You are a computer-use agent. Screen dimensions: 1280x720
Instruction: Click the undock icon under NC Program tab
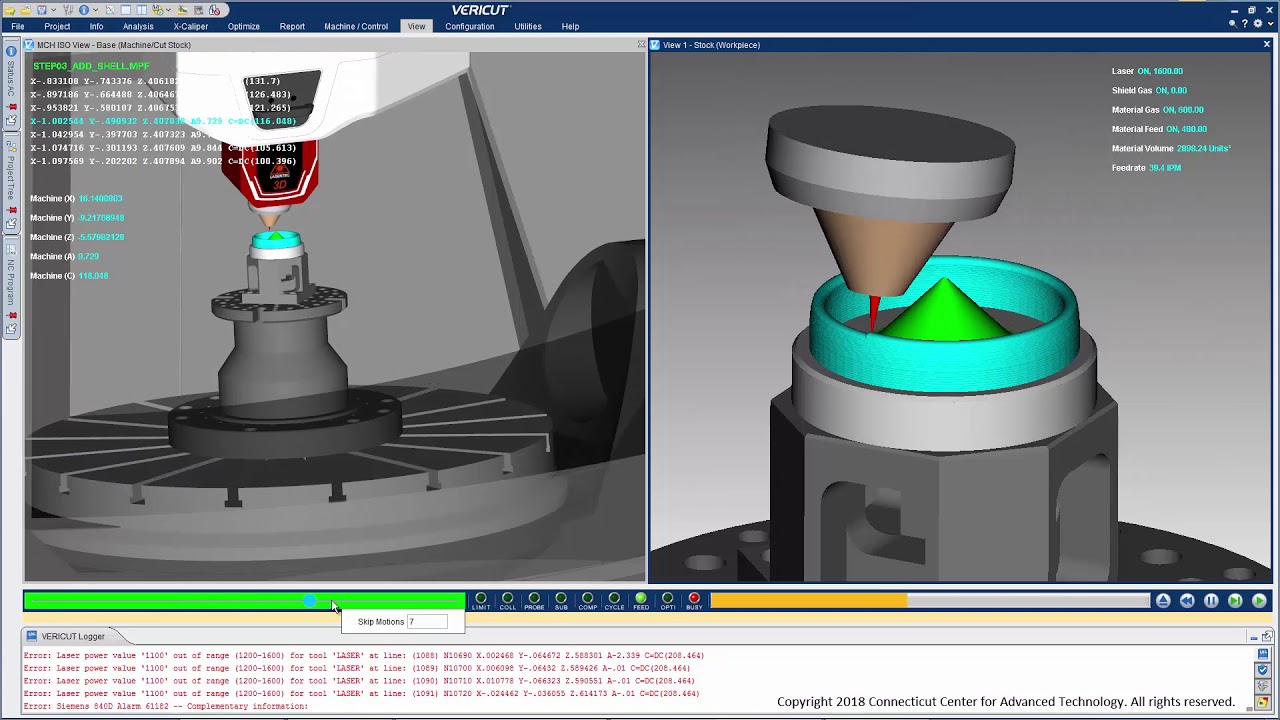tap(11, 329)
